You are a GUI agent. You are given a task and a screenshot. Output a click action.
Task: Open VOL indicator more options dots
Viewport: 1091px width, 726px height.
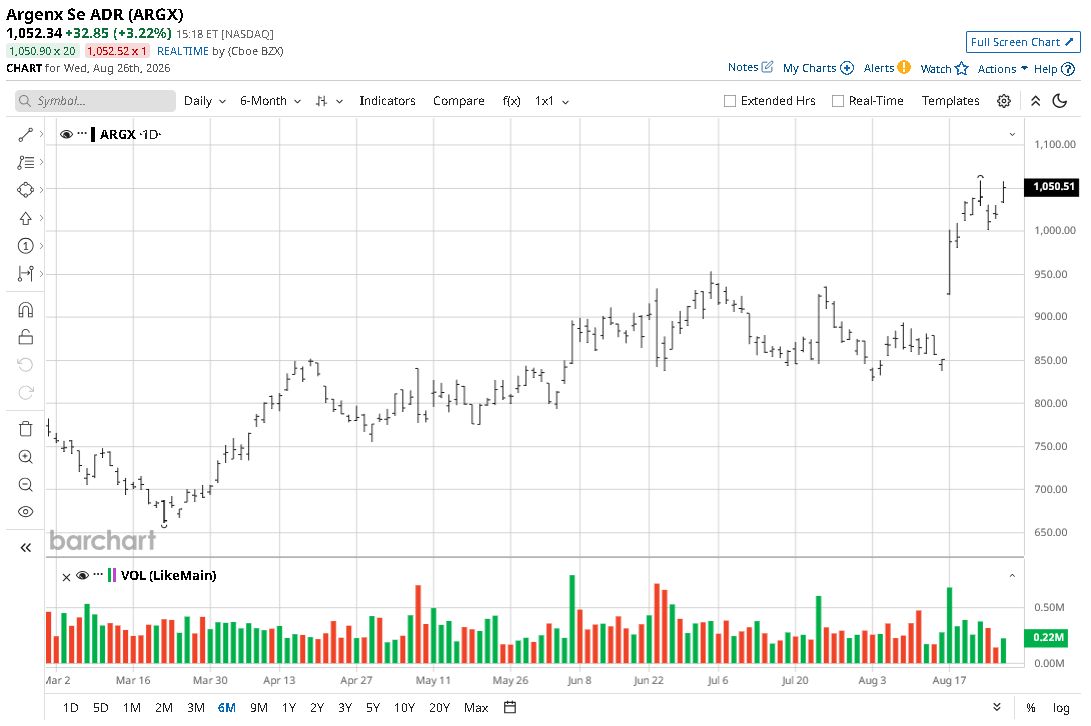pos(98,574)
